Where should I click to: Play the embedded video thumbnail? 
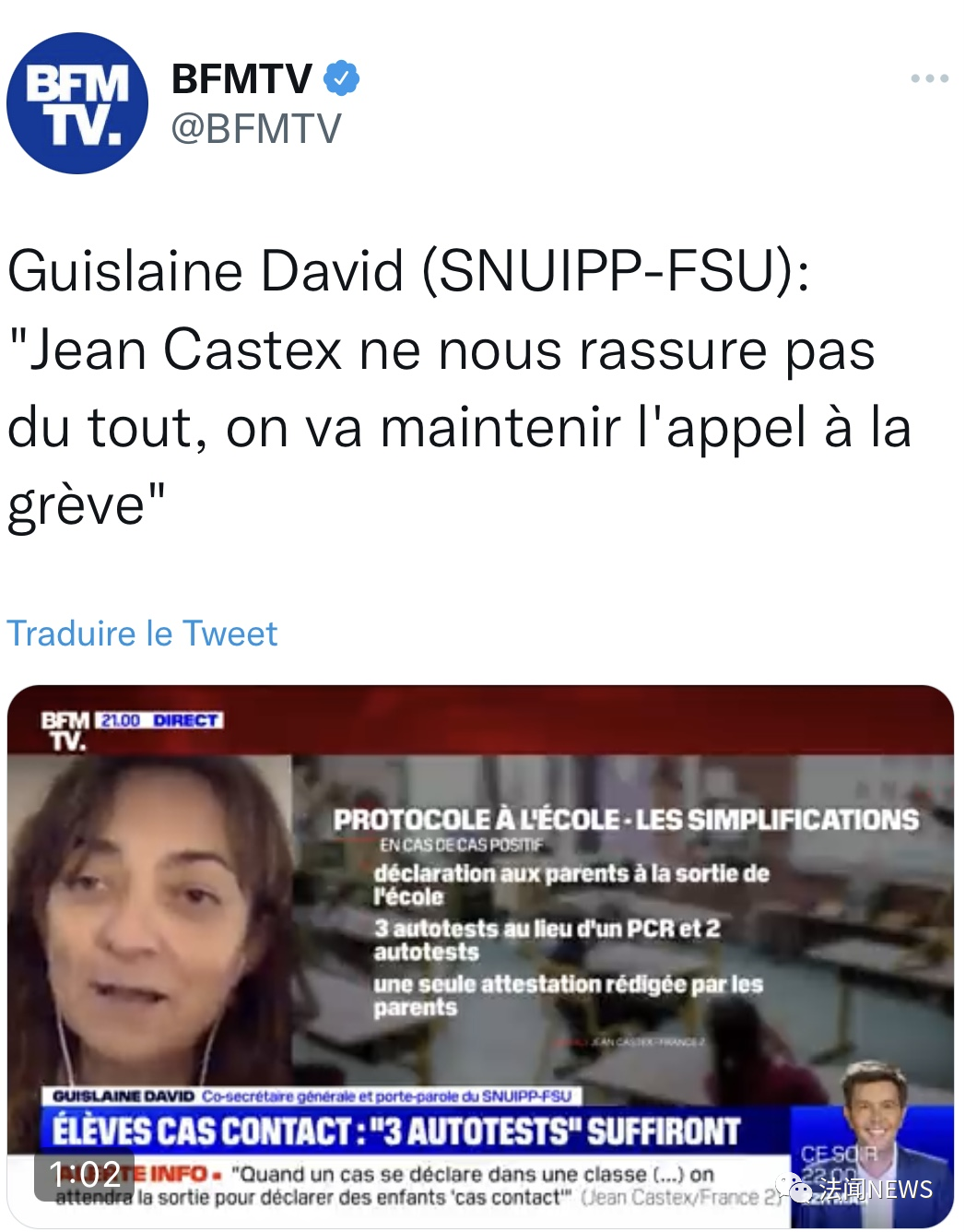(x=480, y=956)
